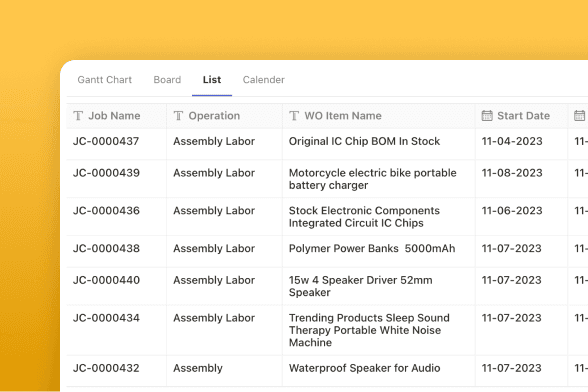This screenshot has width=588, height=392.
Task: Click the Waterproof Speaker for Audio item
Action: click(x=364, y=368)
